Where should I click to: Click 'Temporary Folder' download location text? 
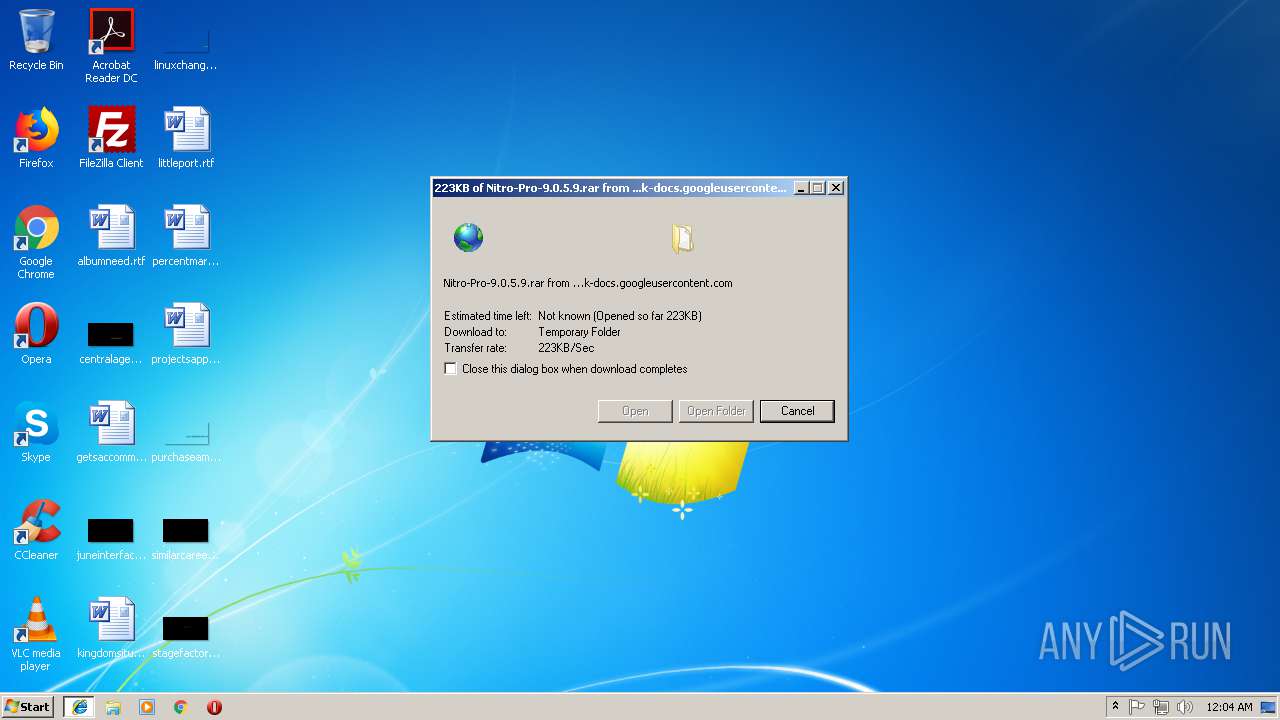pos(579,332)
